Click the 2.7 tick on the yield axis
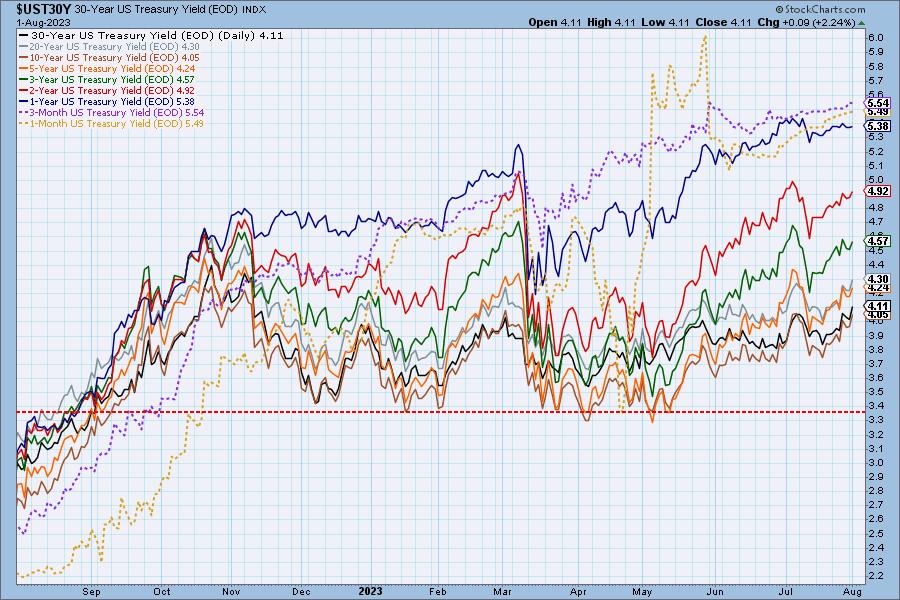This screenshot has width=900, height=600. [x=876, y=505]
